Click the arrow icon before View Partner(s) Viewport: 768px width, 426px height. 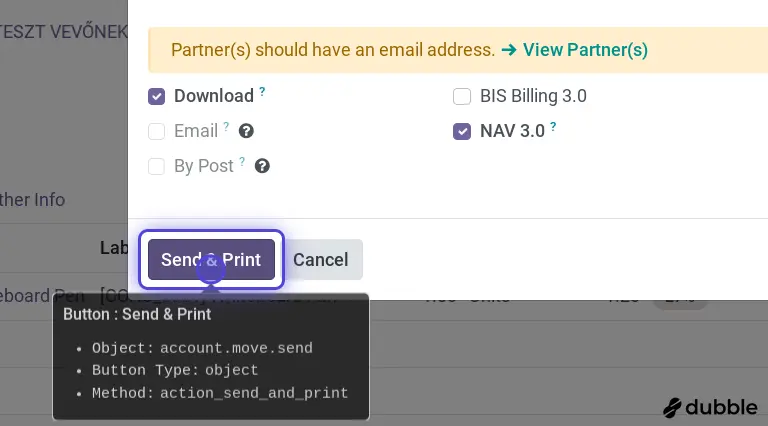pos(509,49)
